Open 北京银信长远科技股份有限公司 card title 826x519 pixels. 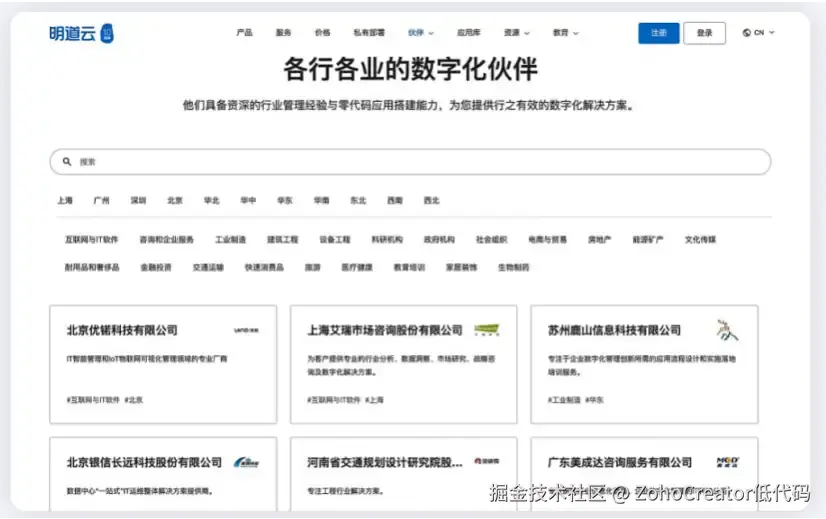coord(144,462)
